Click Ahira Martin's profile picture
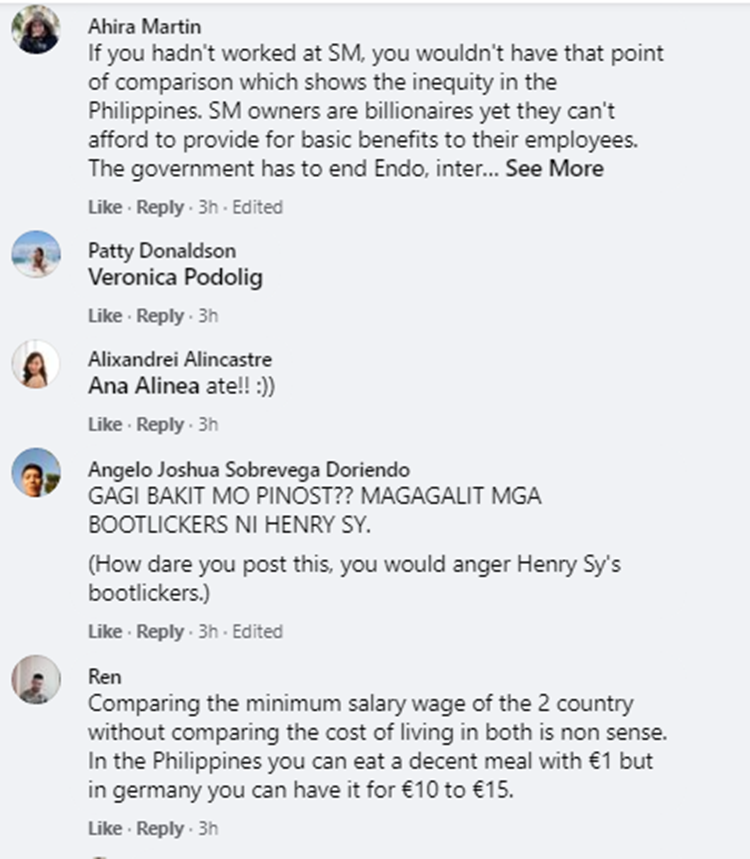750x859 pixels. pos(36,30)
